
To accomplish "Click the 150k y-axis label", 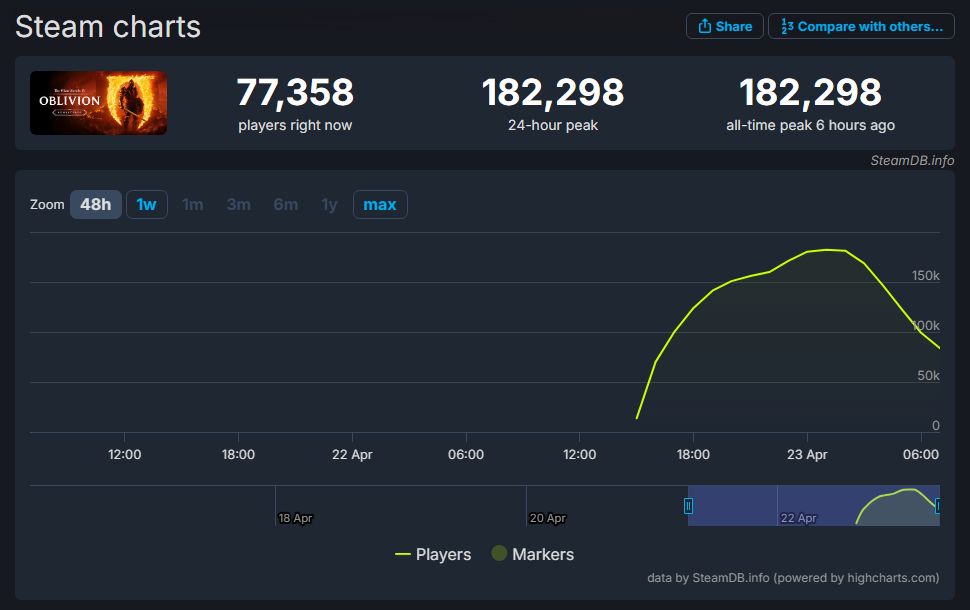I will coord(925,276).
